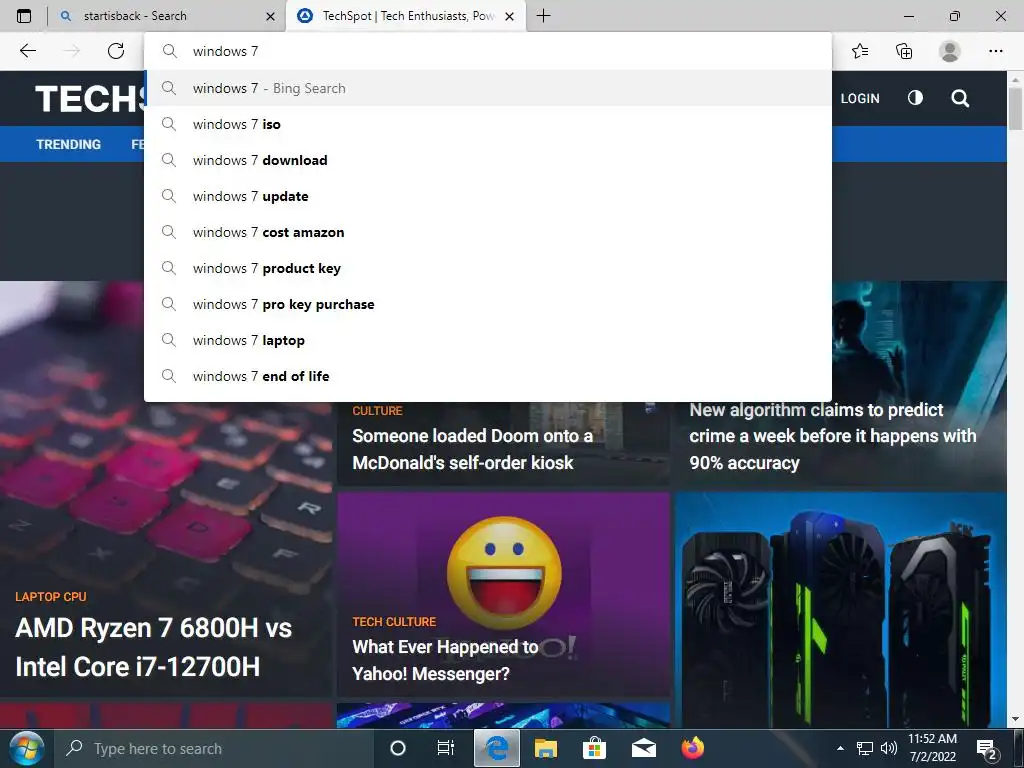Open Microsoft Store from the taskbar
Image resolution: width=1024 pixels, height=768 pixels.
(594, 748)
